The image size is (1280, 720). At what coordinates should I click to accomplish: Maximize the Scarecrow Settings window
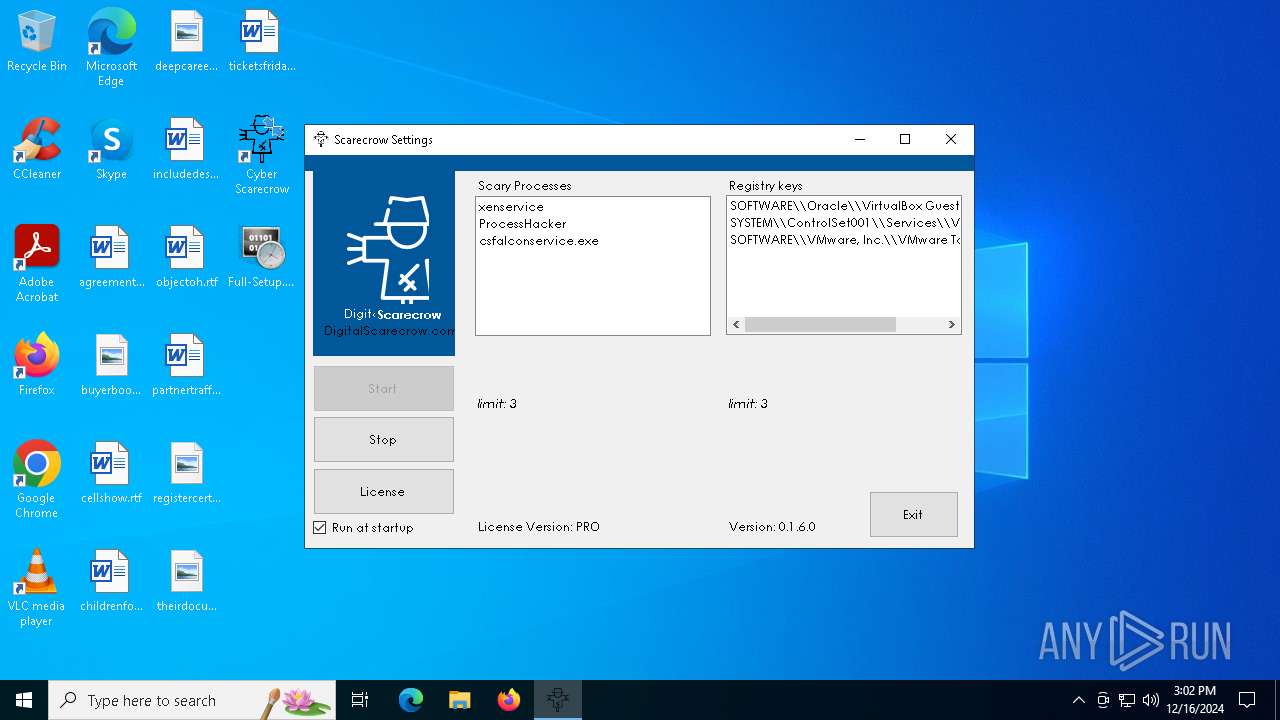tap(905, 139)
